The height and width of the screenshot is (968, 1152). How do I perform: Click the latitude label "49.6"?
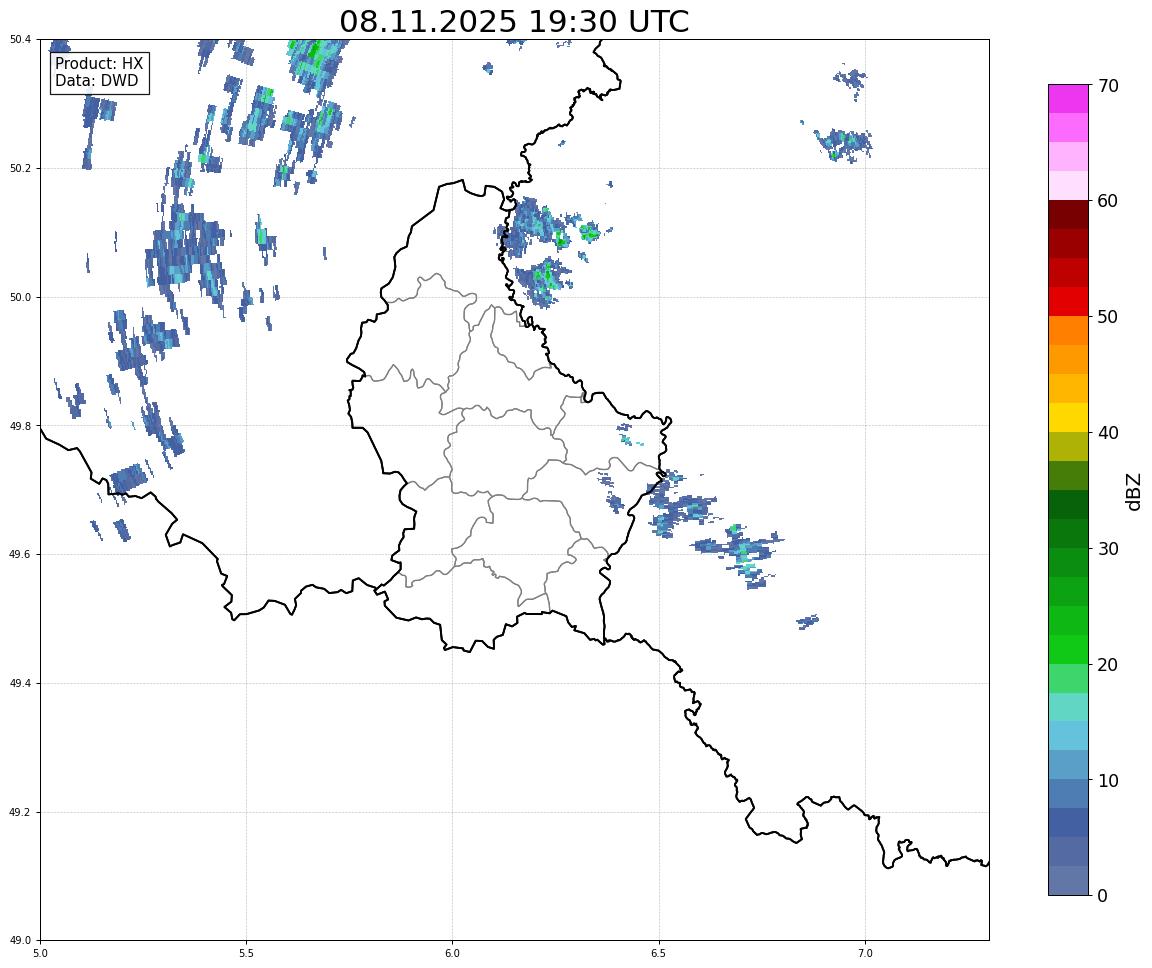(20, 555)
